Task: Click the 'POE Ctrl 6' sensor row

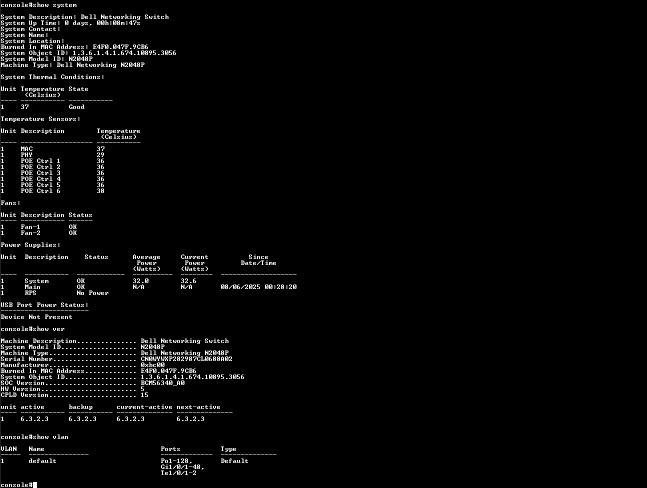Action: 53,191
